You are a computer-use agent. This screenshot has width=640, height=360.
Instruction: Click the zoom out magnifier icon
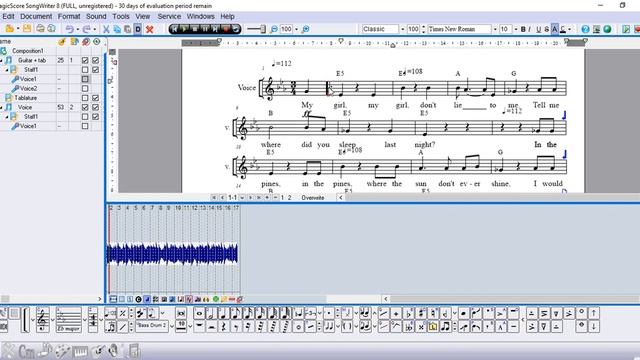[x=274, y=29]
